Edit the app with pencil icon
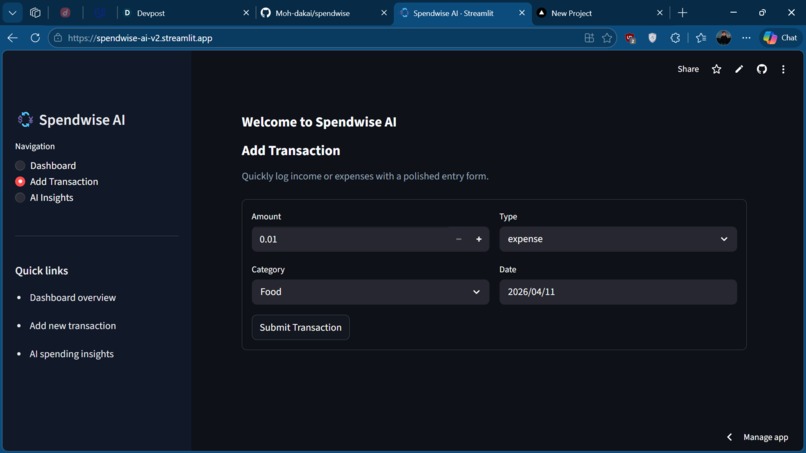 739,69
